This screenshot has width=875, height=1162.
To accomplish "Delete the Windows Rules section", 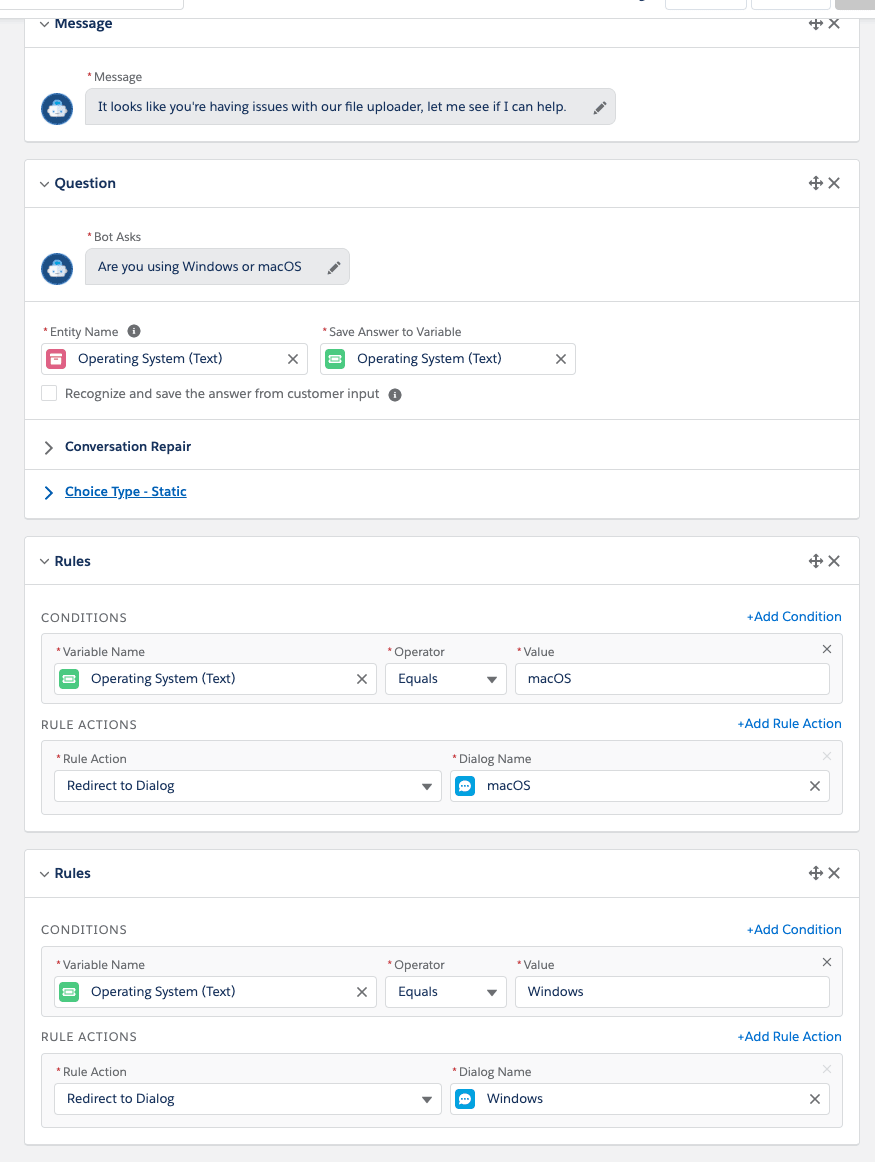I will point(834,873).
